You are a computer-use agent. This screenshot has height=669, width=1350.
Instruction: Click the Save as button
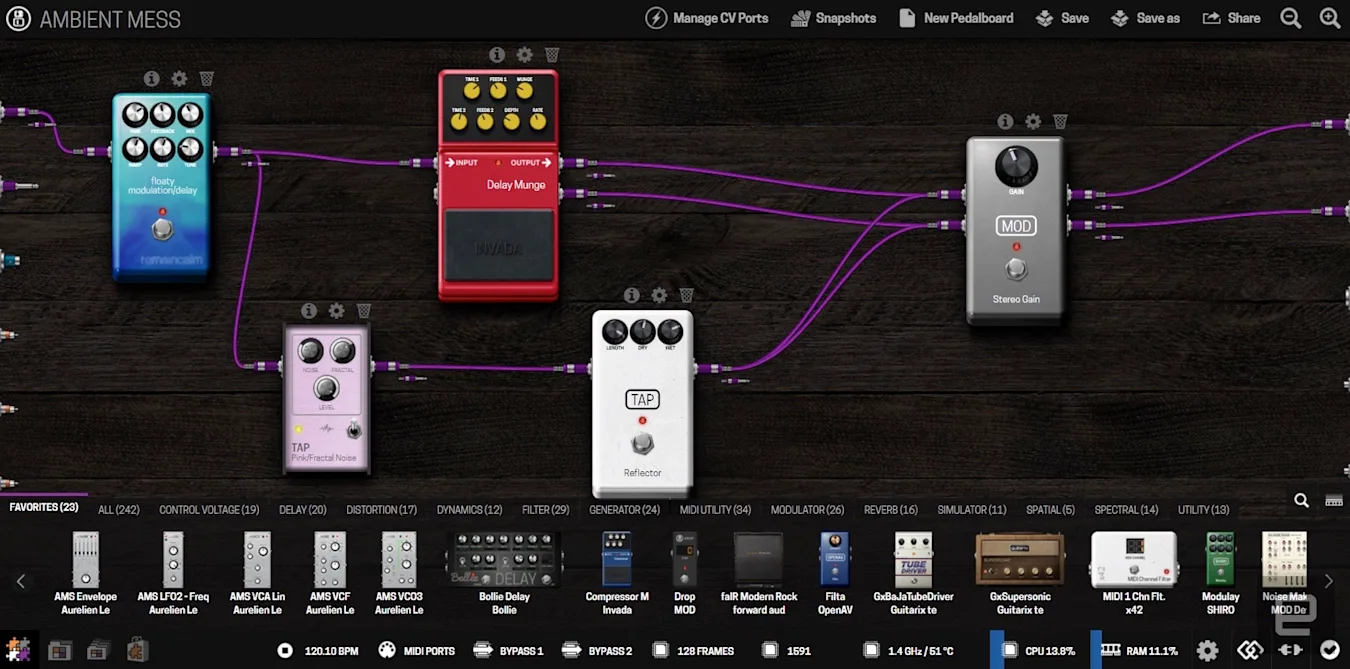(x=1146, y=18)
